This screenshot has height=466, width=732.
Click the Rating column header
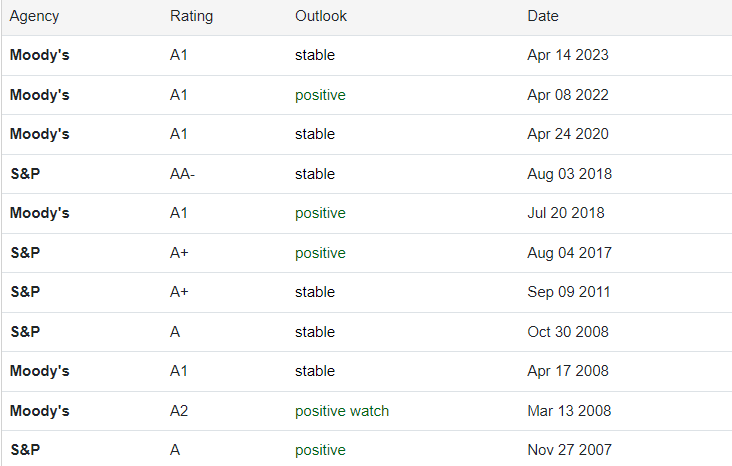pyautogui.click(x=191, y=16)
